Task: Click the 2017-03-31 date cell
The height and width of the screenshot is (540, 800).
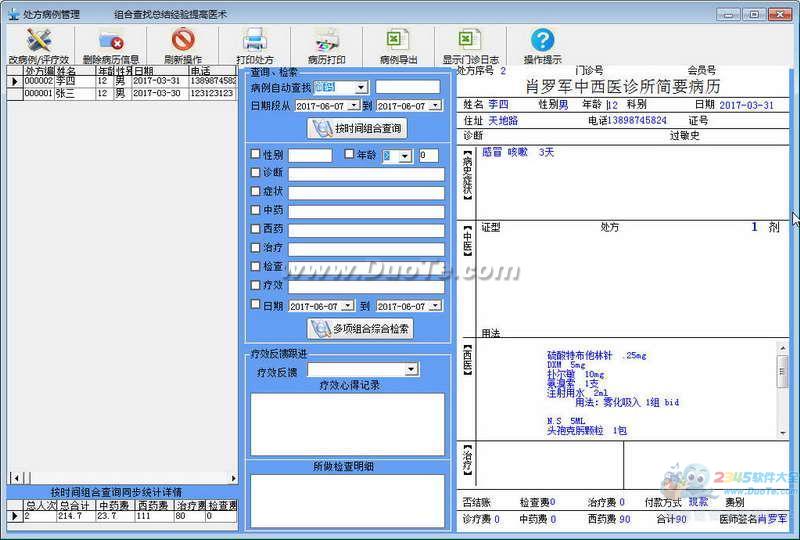Action: coord(160,81)
